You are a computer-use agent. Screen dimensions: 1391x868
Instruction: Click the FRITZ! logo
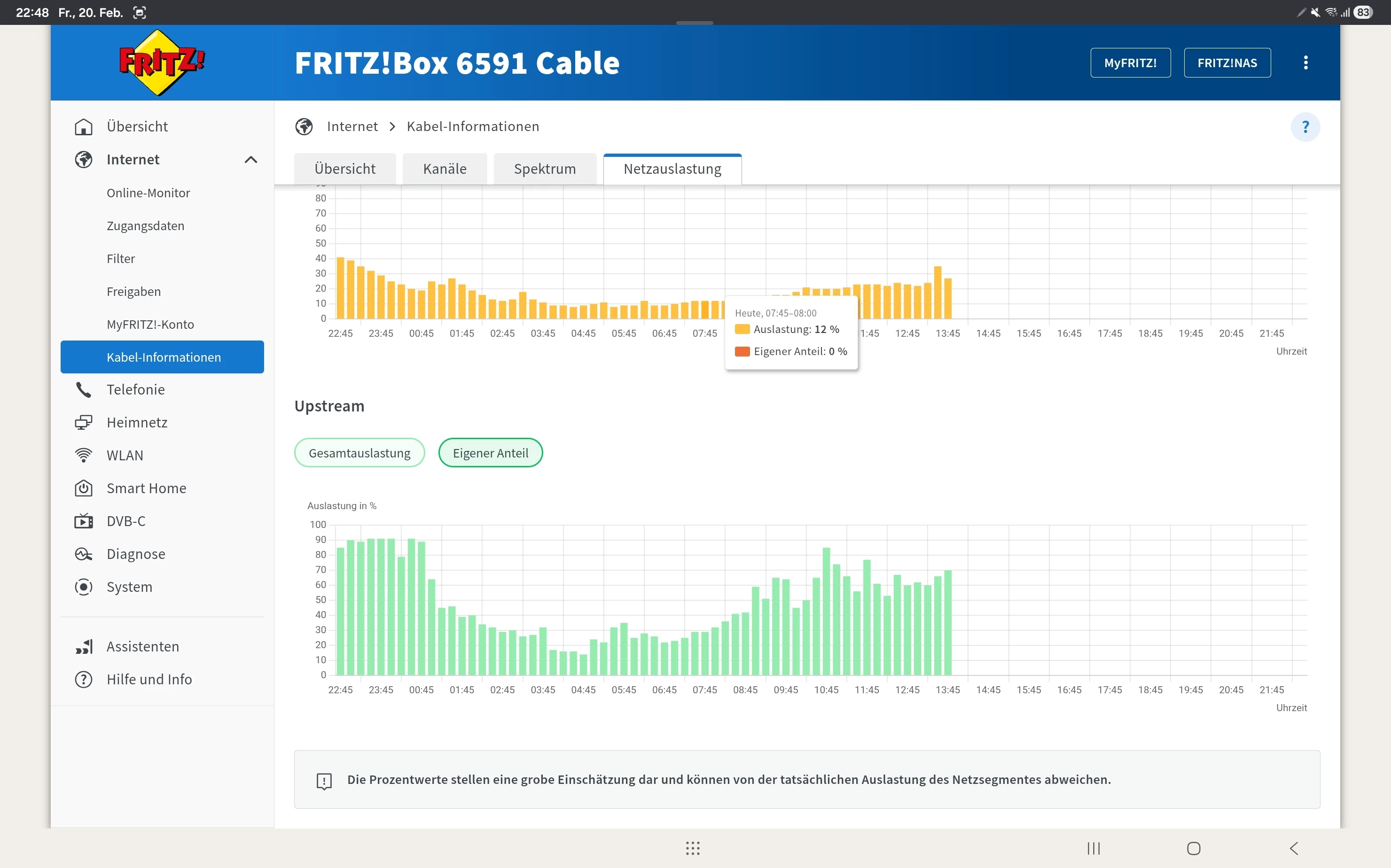[x=161, y=62]
